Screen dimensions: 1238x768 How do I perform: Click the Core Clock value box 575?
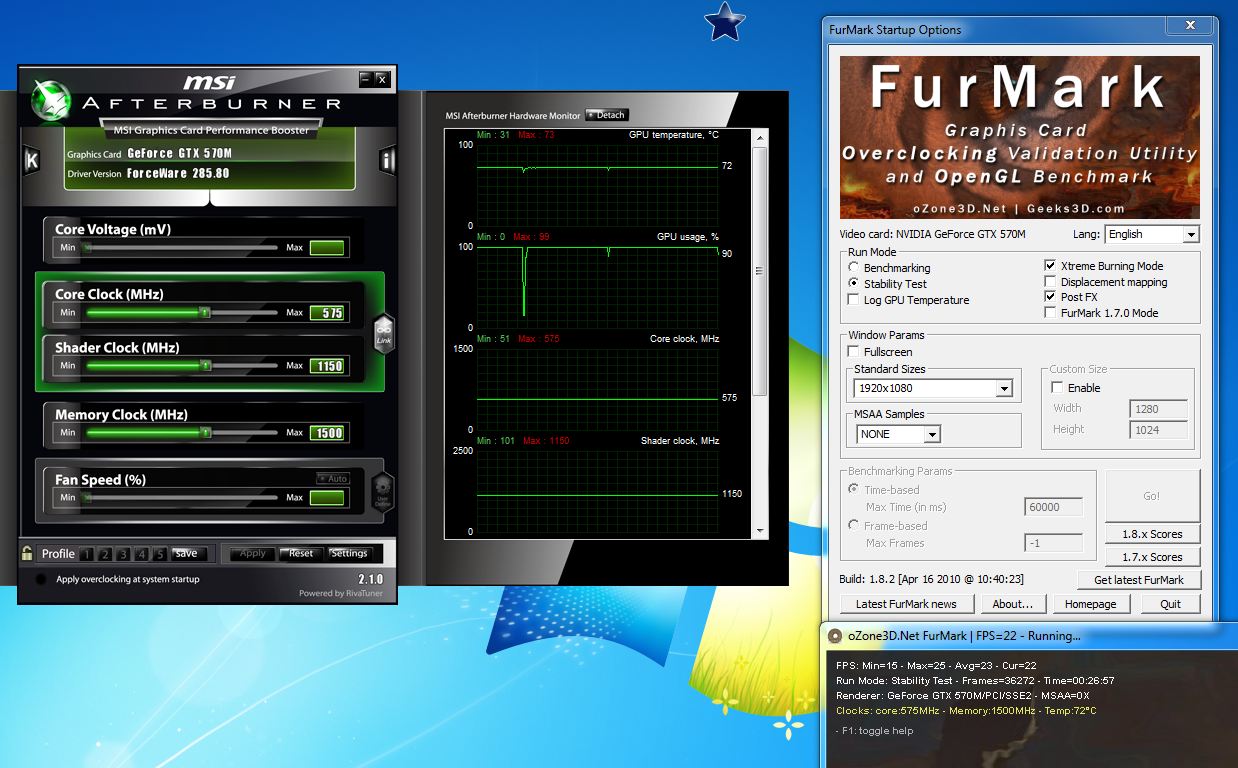[328, 313]
